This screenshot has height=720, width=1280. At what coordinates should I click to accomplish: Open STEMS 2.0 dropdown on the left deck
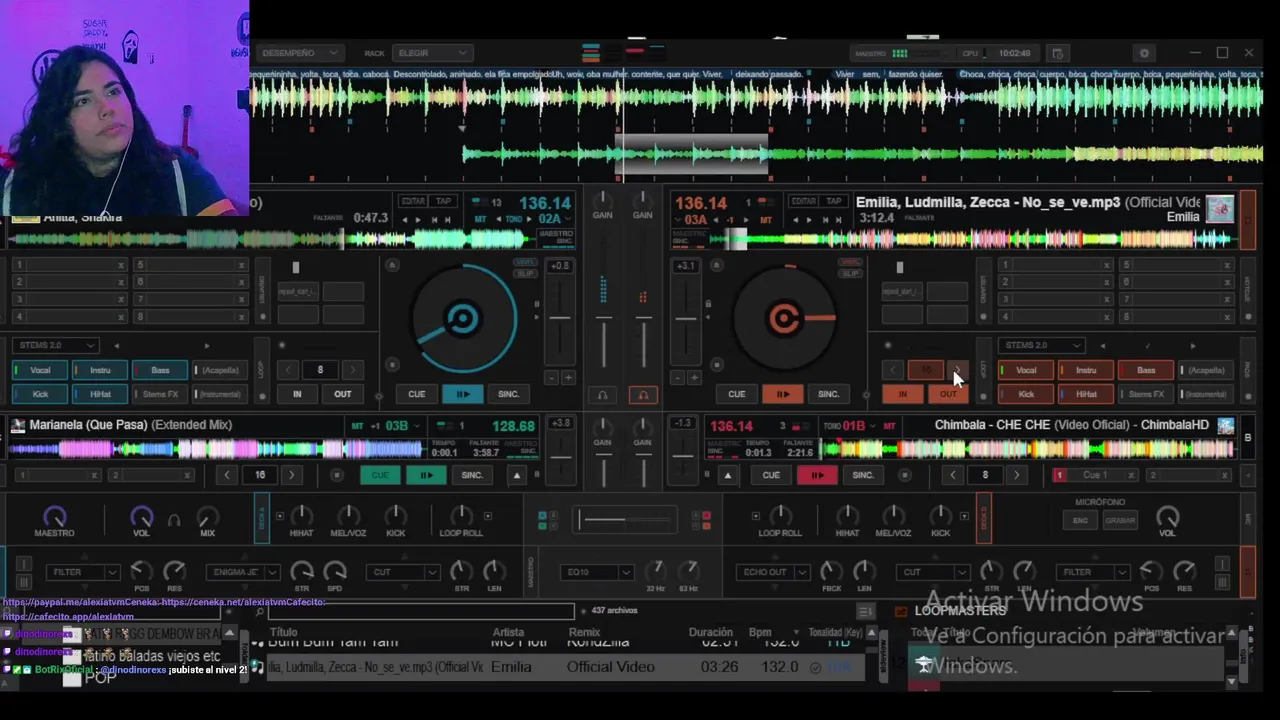56,345
